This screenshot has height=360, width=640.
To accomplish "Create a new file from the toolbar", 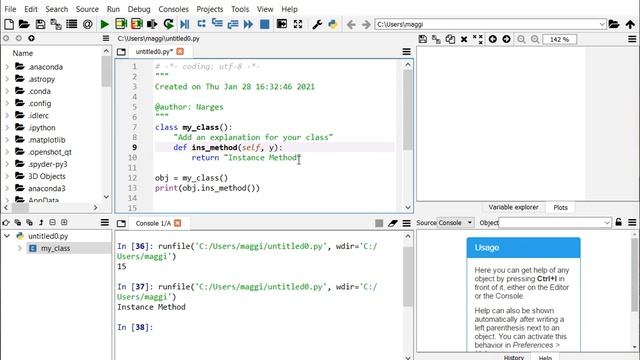I will point(9,24).
